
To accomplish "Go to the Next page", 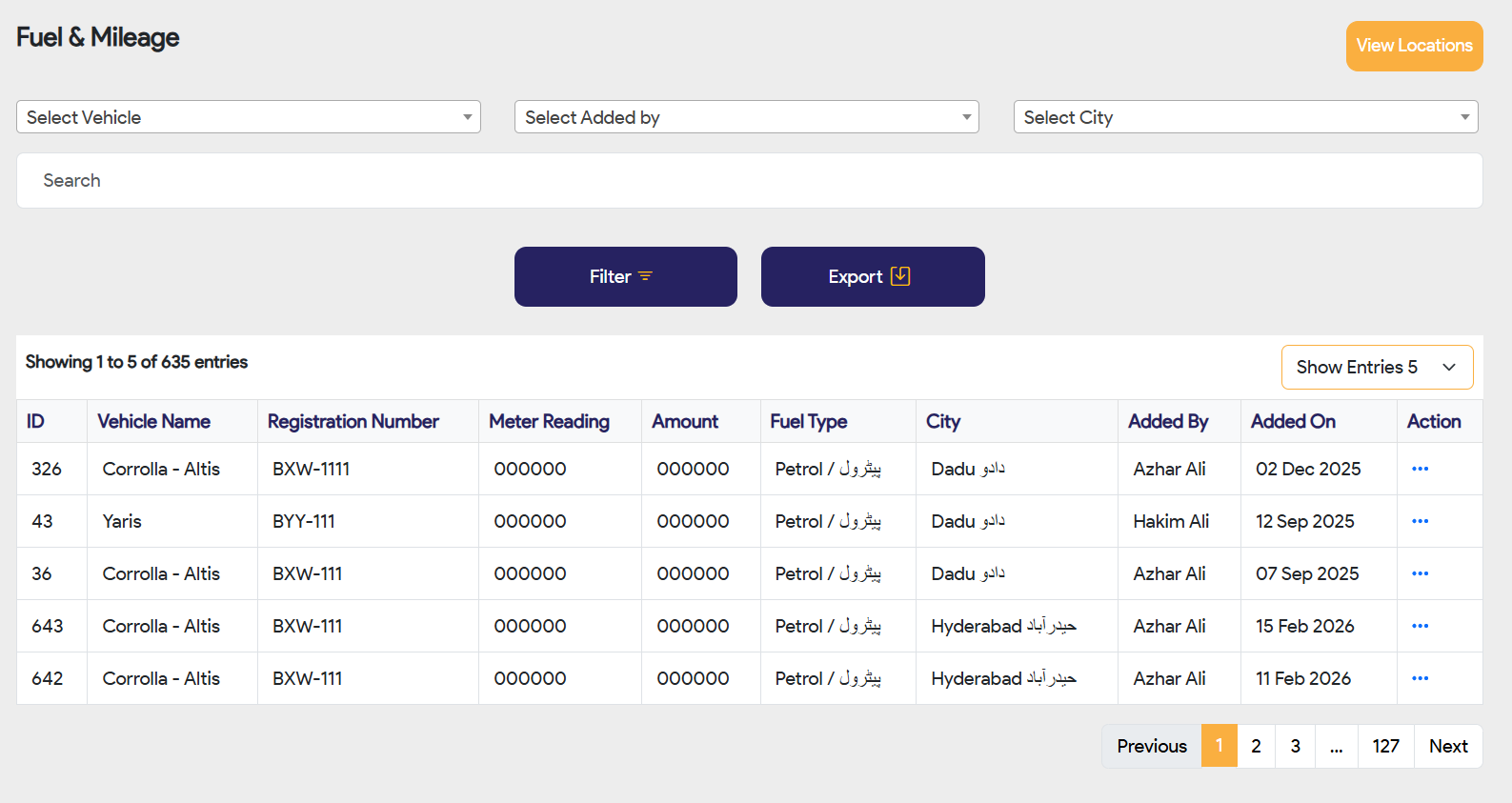I will click(x=1447, y=746).
